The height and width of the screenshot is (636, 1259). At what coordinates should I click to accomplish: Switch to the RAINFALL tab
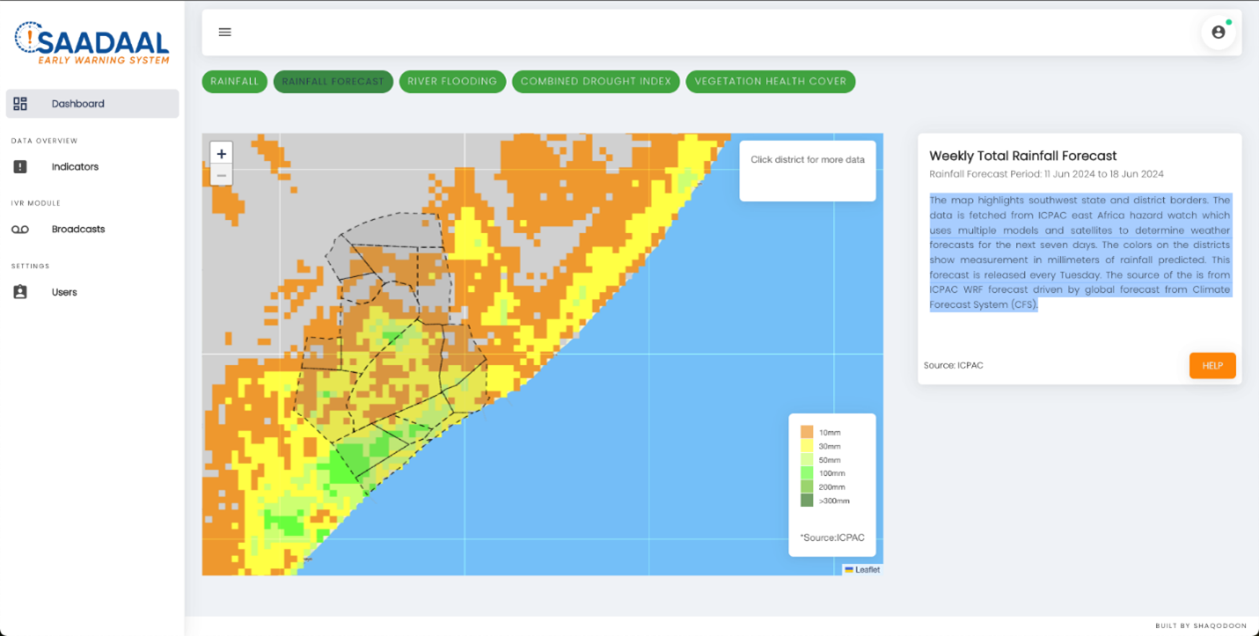pyautogui.click(x=234, y=81)
